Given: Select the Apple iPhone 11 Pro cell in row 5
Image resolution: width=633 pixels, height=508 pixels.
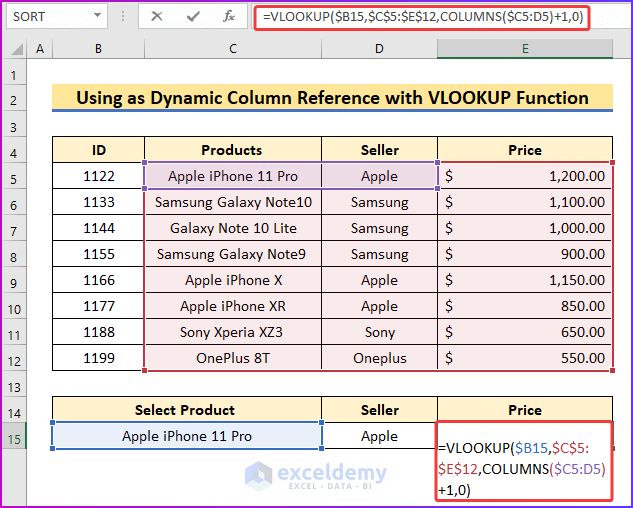Looking at the screenshot, I should [233, 176].
